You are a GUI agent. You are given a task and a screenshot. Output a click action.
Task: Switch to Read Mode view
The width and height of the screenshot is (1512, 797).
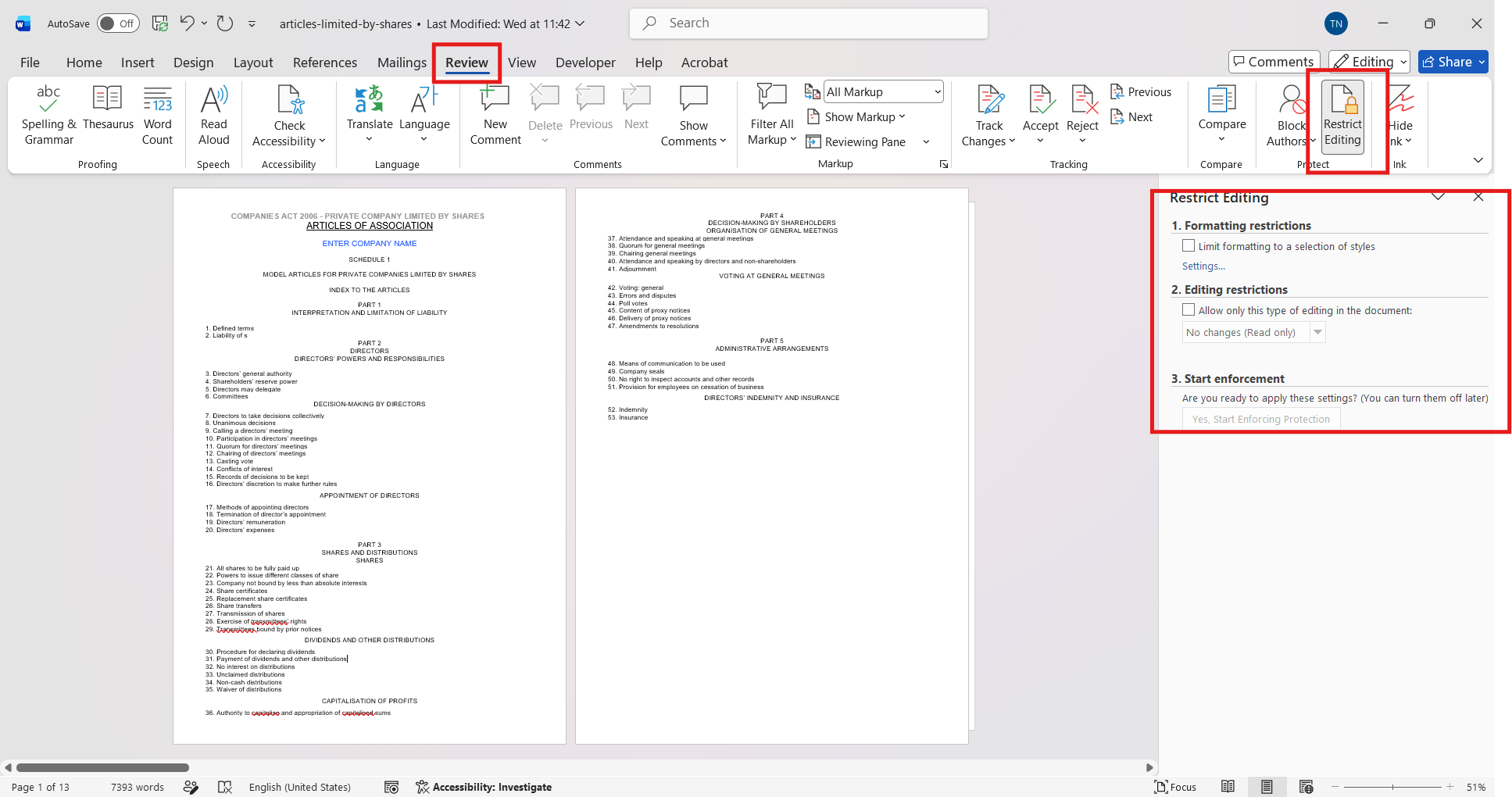point(1228,787)
